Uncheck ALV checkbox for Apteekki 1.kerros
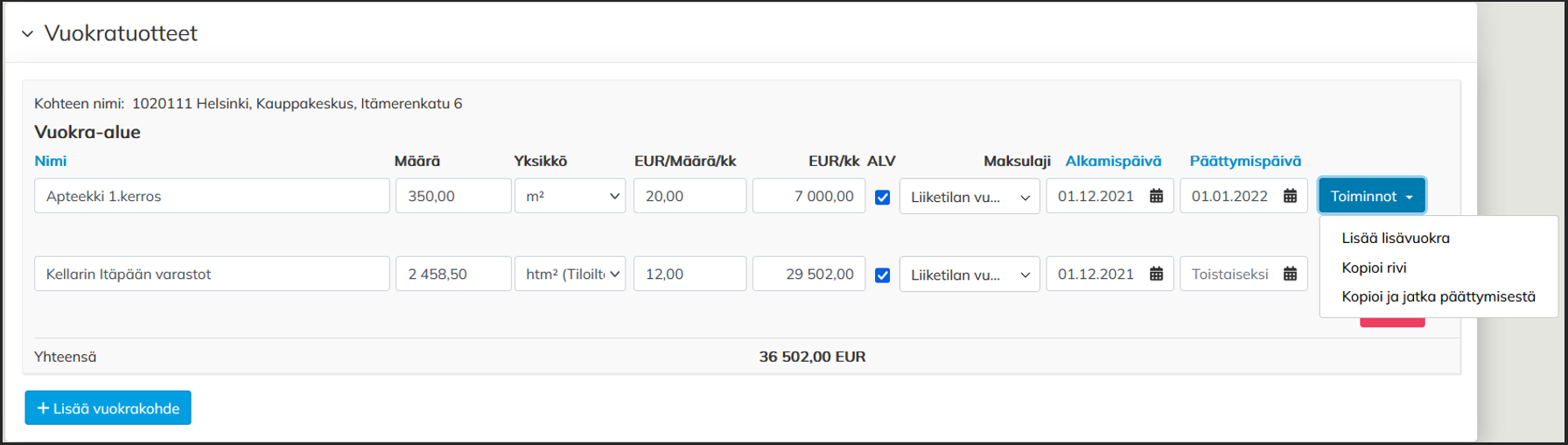The width and height of the screenshot is (1568, 445). click(882, 197)
